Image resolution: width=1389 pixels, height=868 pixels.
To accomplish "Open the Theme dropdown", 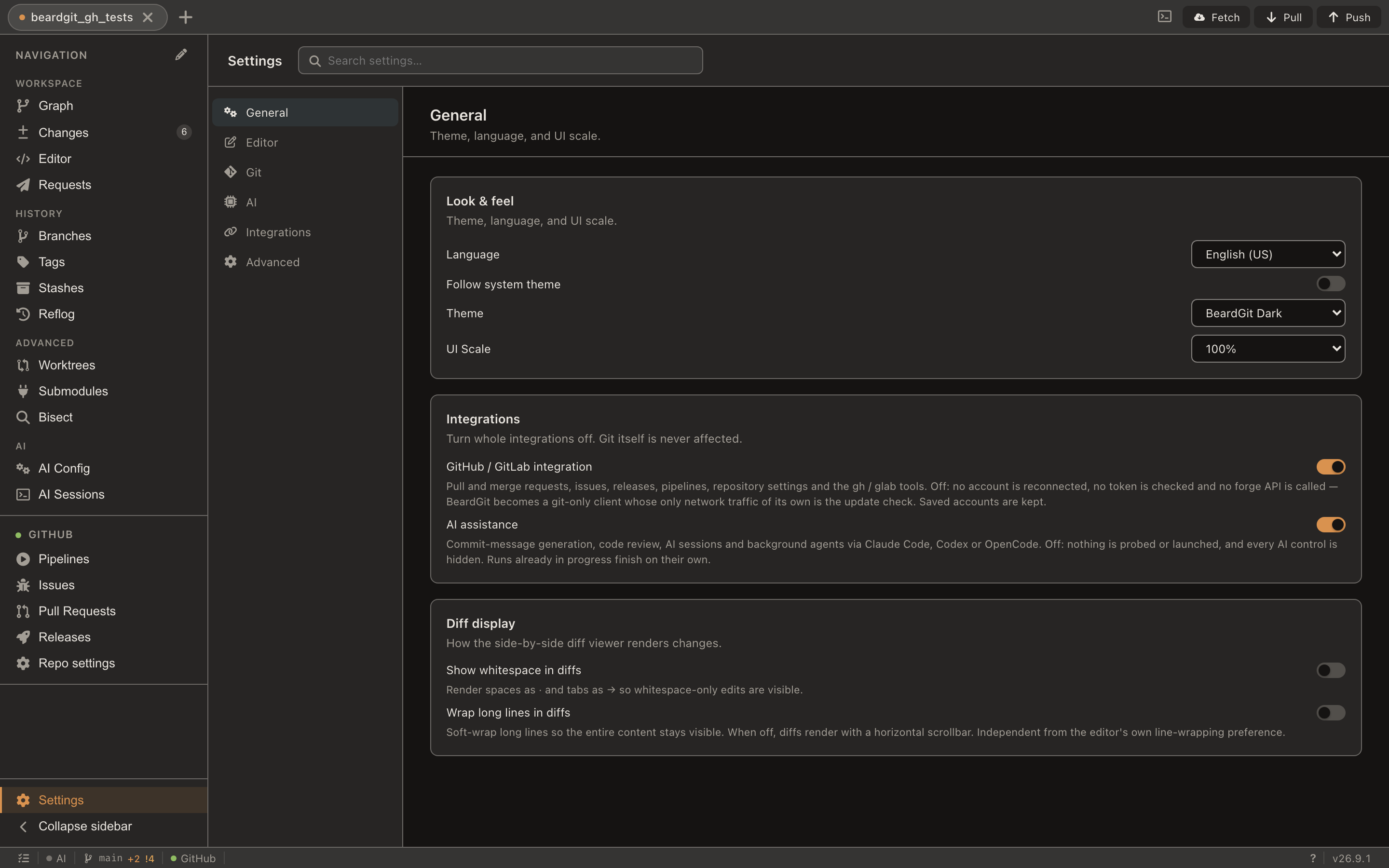I will (1268, 313).
